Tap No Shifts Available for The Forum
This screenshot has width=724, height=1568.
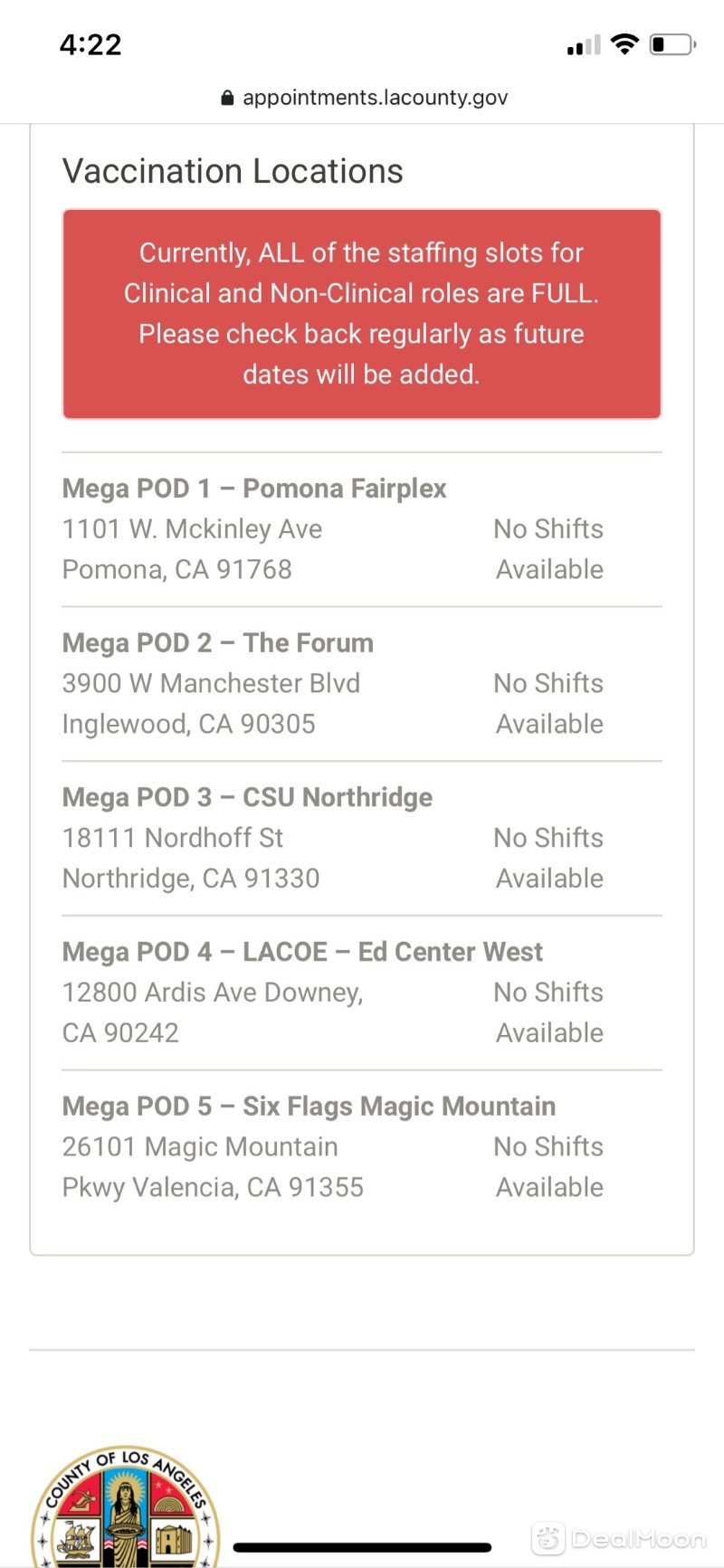(548, 704)
